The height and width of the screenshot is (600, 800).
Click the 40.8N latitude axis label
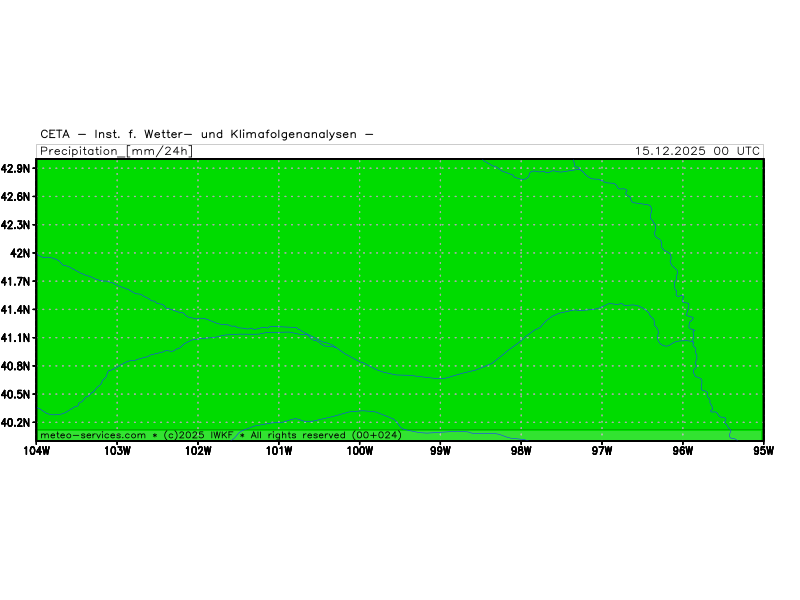(x=16, y=366)
